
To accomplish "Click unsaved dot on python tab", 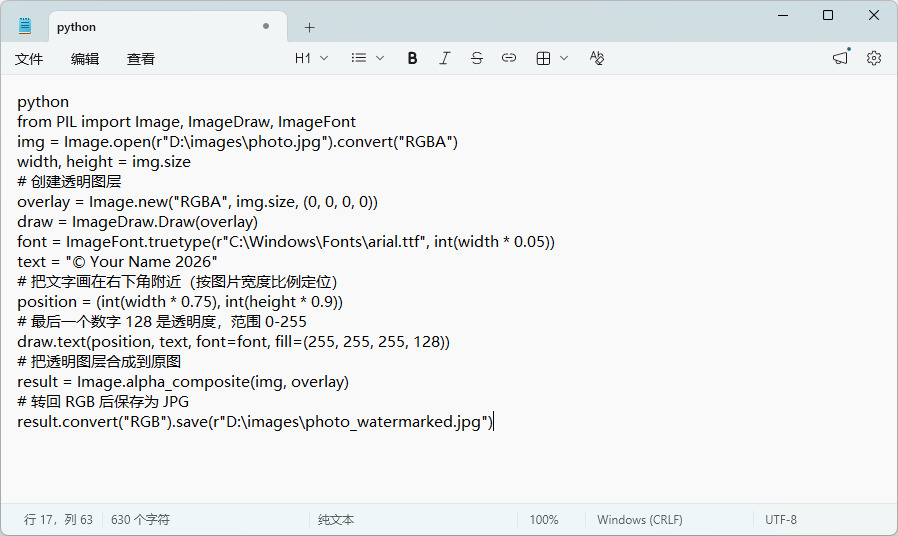I will pyautogui.click(x=266, y=26).
